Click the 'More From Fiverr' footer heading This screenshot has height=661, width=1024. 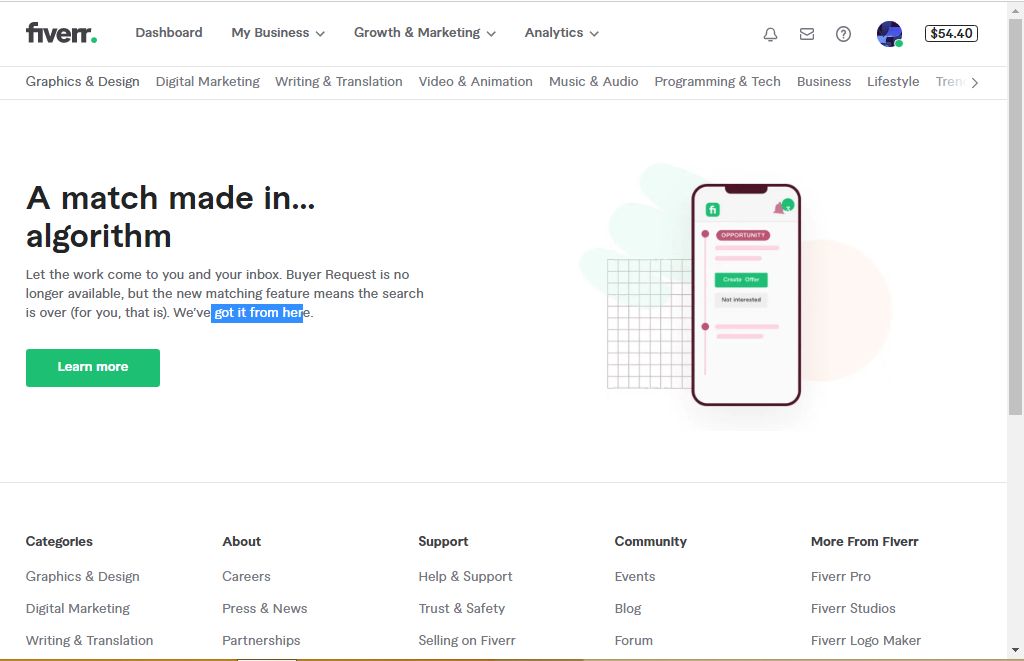(865, 541)
